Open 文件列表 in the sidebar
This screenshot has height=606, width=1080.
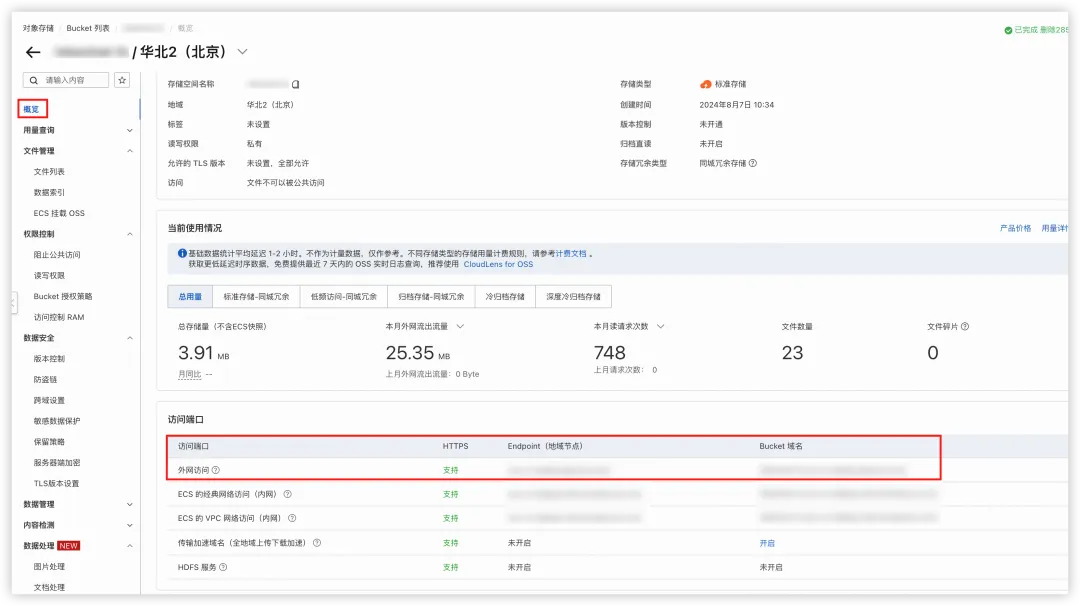click(x=49, y=171)
